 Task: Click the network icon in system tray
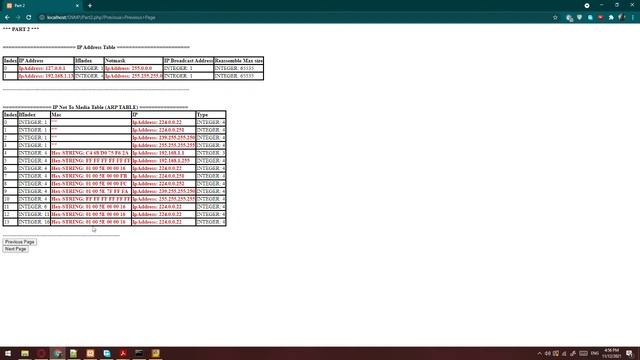pos(564,353)
